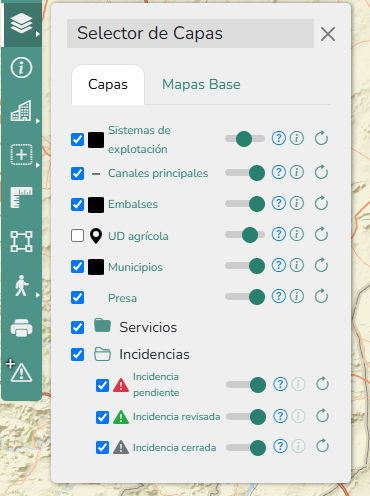
Task: Uncheck Incidencia pendiente checkbox
Action: coord(102,385)
